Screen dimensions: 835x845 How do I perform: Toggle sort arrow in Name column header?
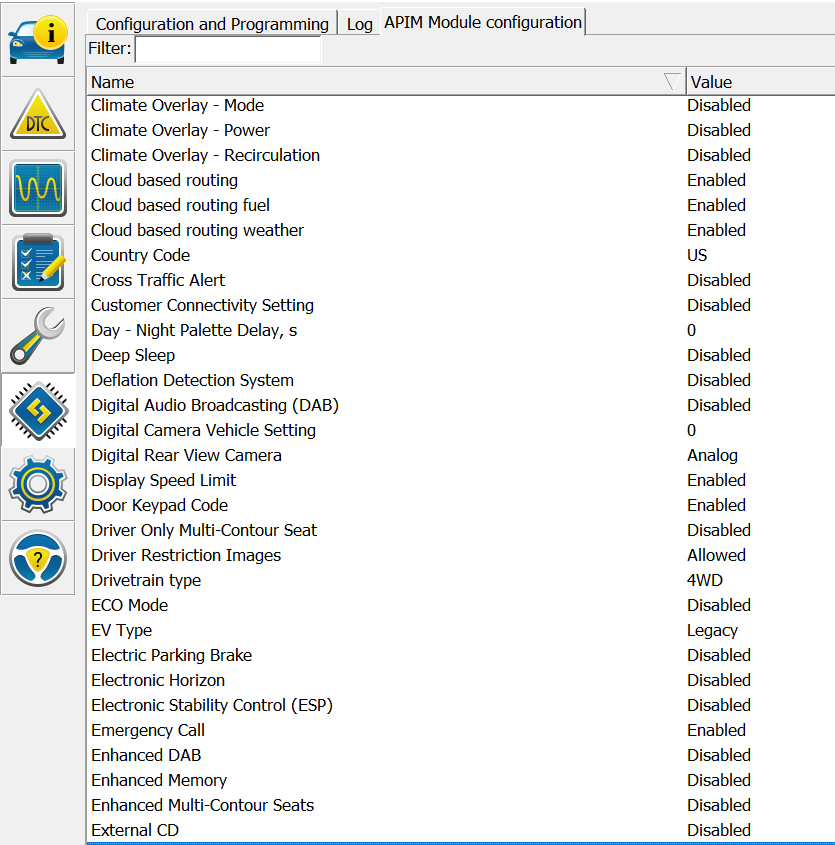pos(672,82)
